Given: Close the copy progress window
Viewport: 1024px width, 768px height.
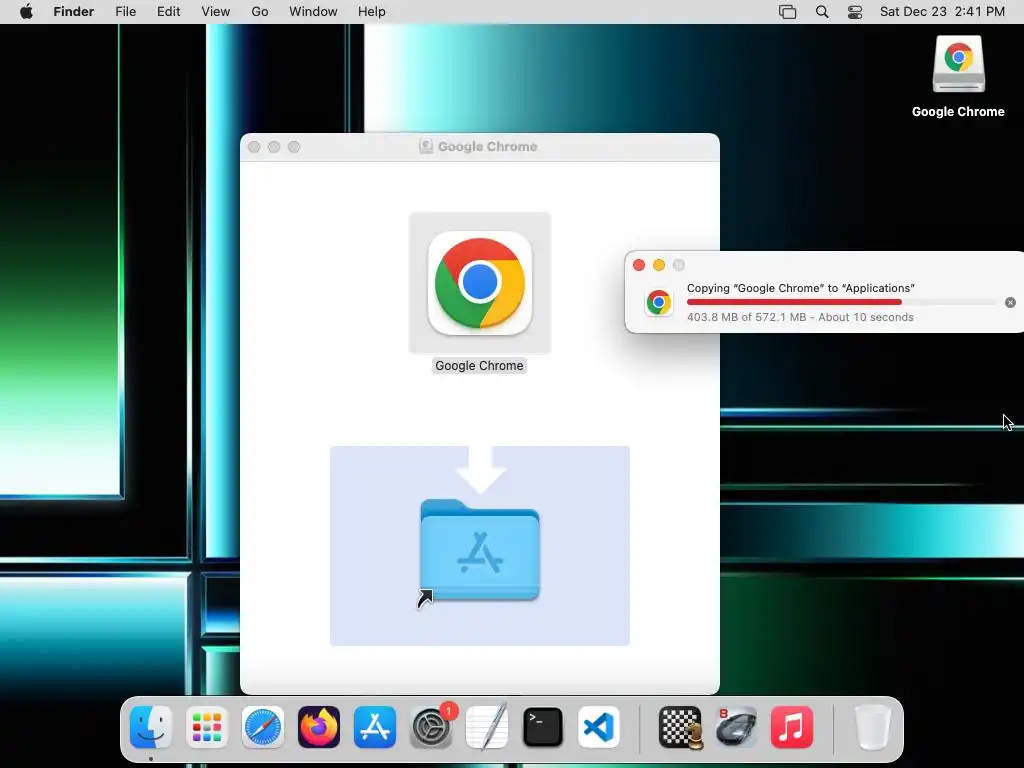Looking at the screenshot, I should (639, 264).
